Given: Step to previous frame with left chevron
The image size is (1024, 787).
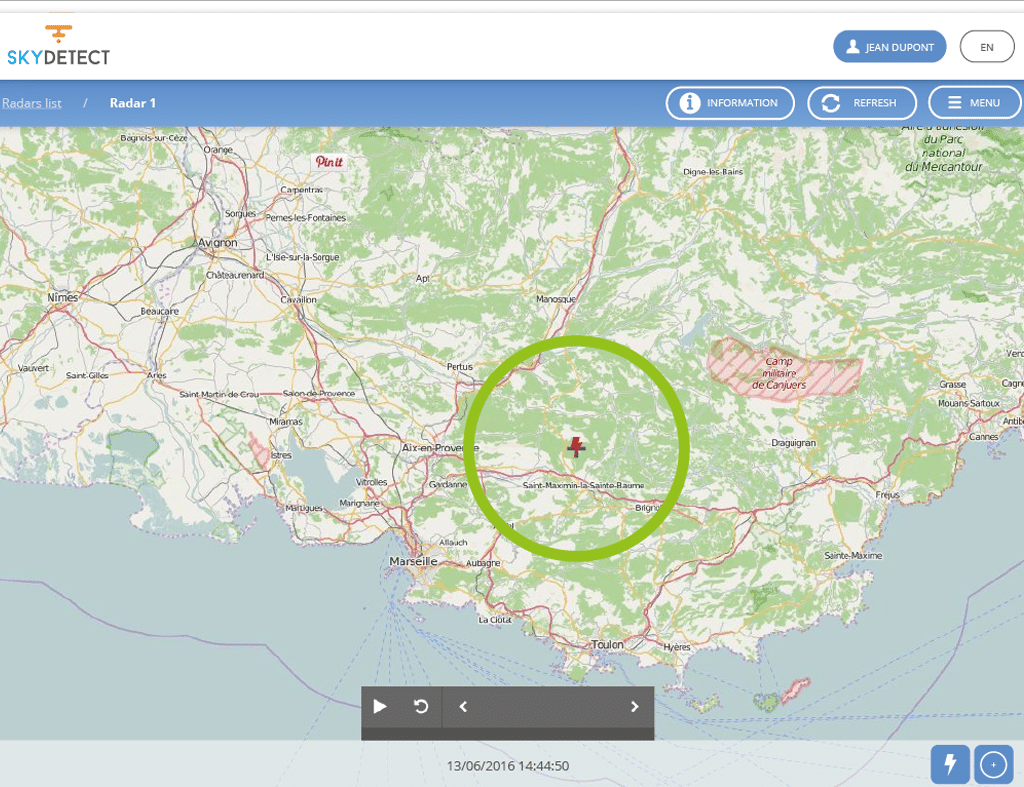Looking at the screenshot, I should click(x=463, y=707).
